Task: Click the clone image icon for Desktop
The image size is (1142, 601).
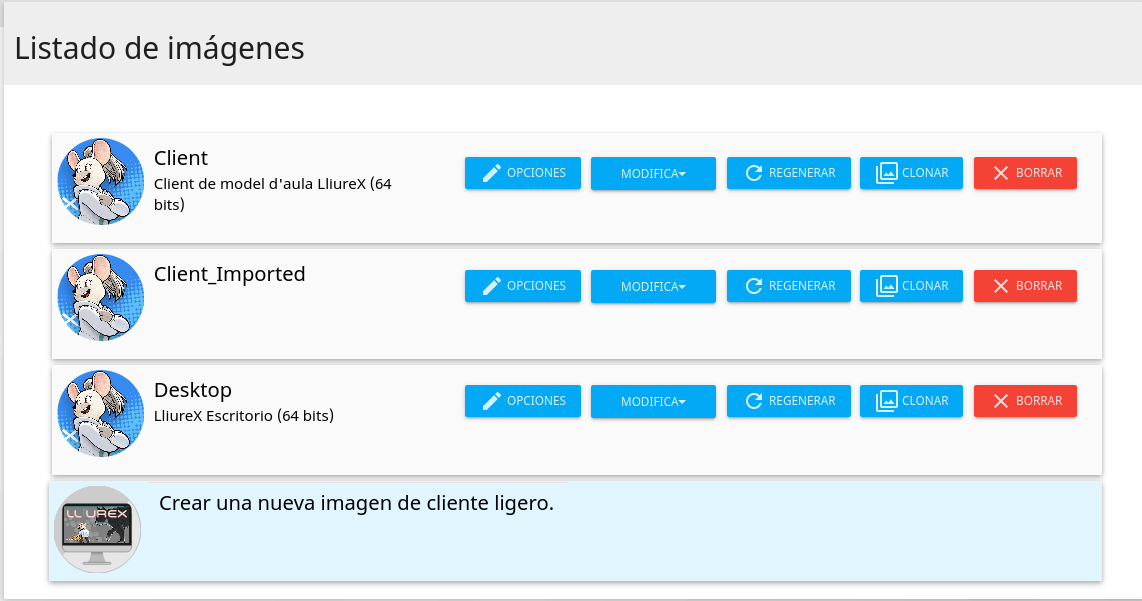Action: click(886, 401)
